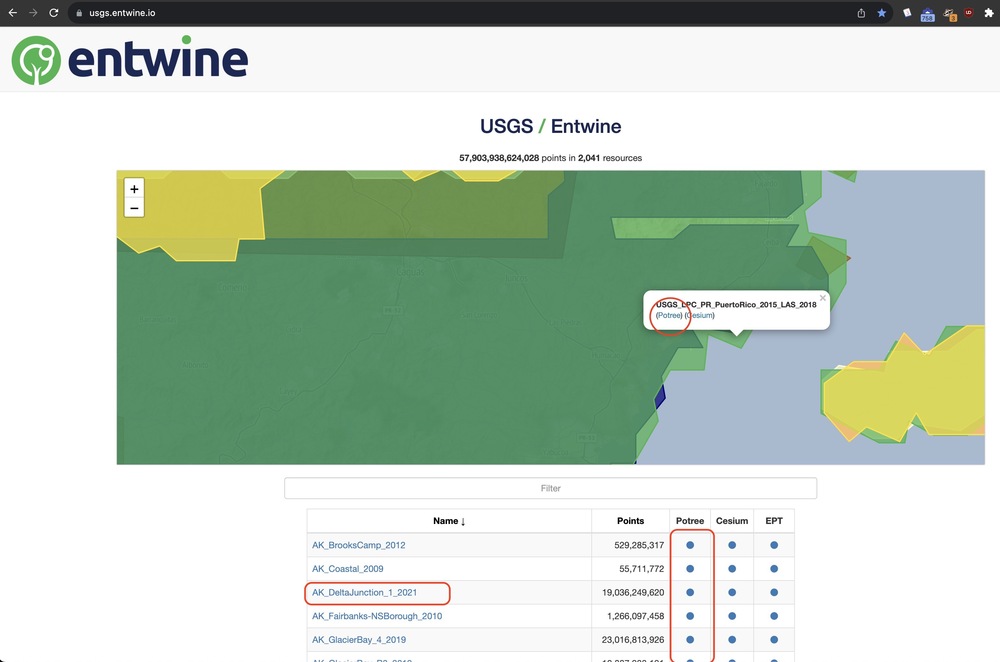The image size is (1000, 662).
Task: Open EPT dot for AK_GlacierBay_4_2019
Action: 774,640
